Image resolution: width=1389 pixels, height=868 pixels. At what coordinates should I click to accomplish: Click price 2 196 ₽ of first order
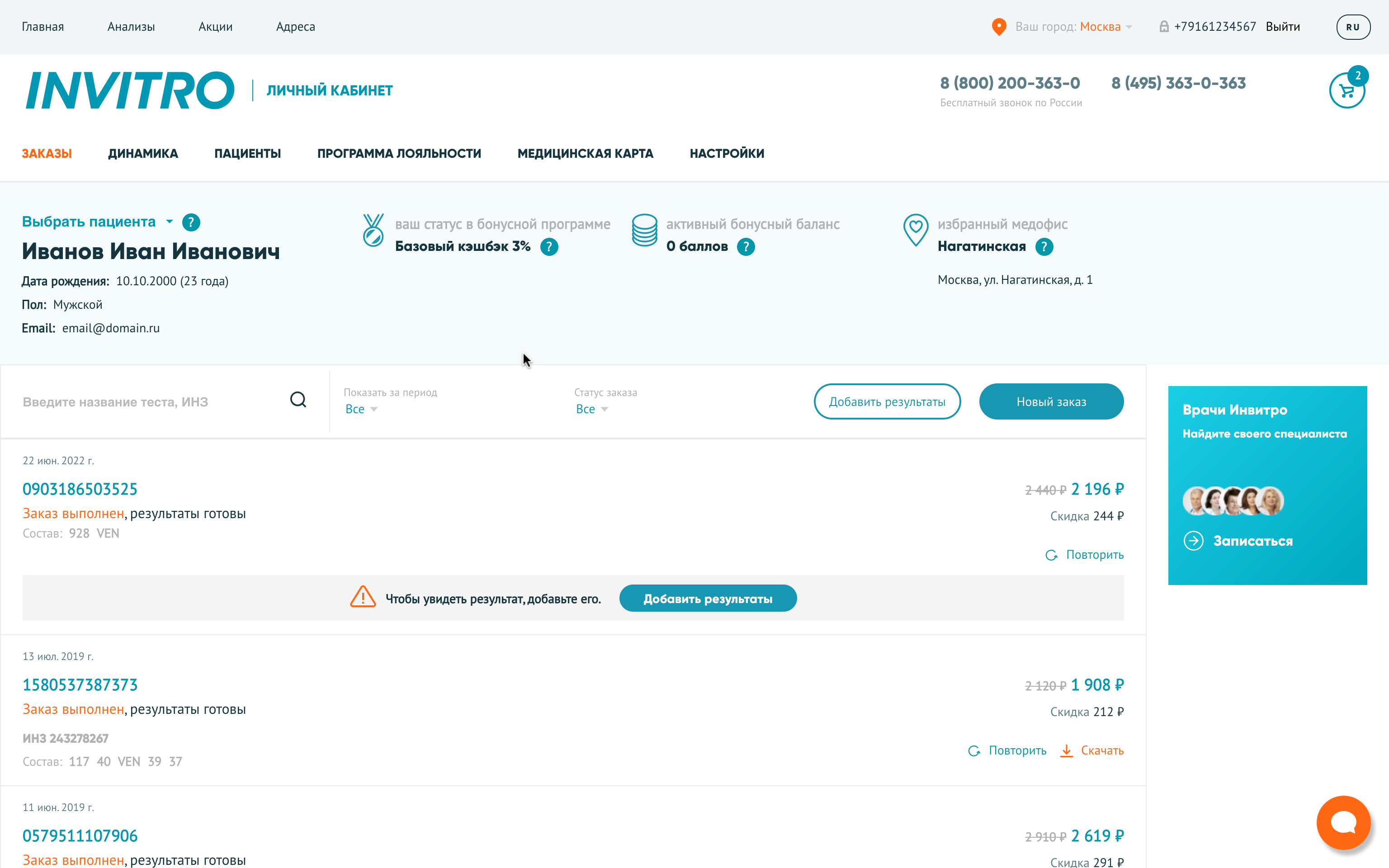[1097, 489]
